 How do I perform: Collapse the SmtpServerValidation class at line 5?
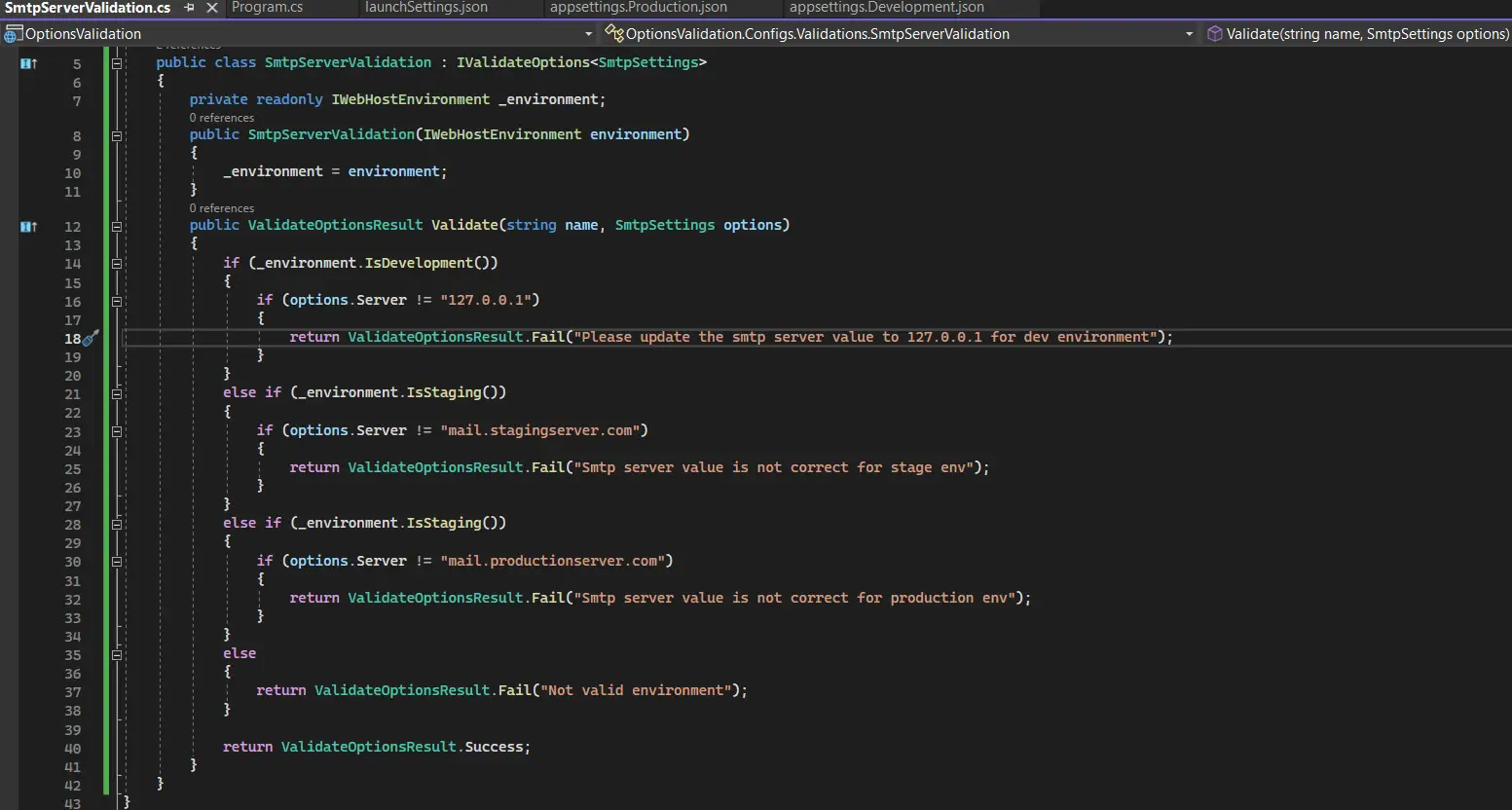pos(117,63)
